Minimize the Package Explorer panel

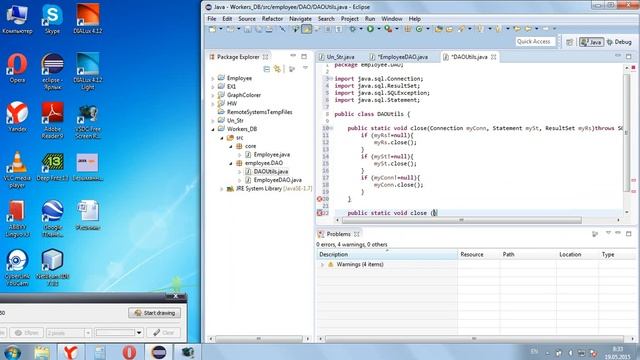293,56
